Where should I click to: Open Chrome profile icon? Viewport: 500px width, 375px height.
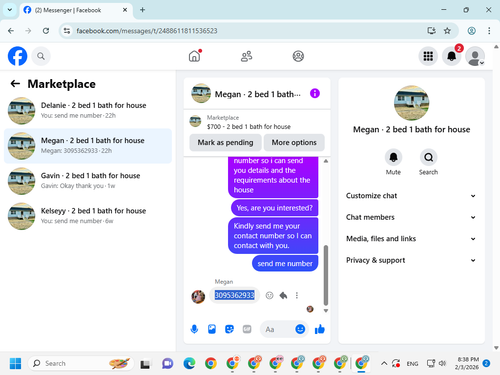click(471, 31)
